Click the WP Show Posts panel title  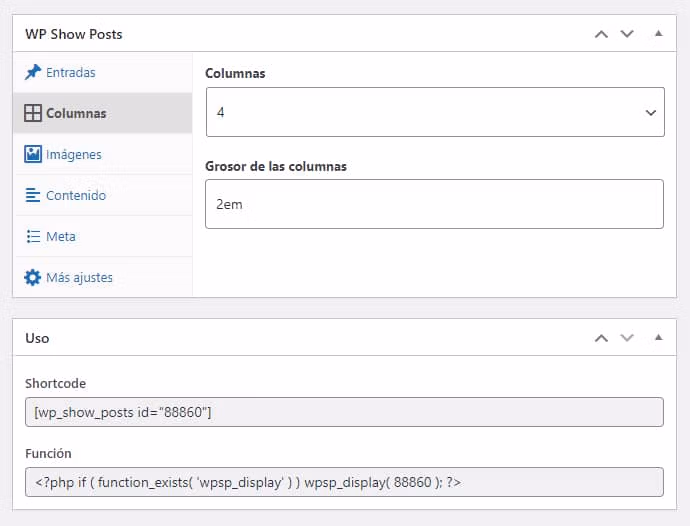(x=73, y=34)
